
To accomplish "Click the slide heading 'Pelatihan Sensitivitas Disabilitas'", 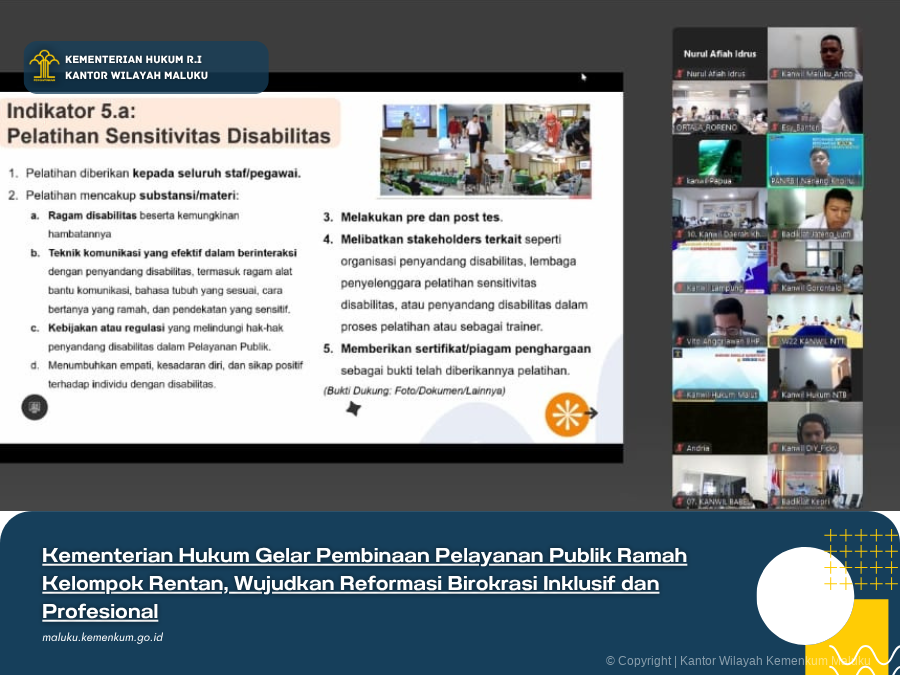I will (x=169, y=136).
